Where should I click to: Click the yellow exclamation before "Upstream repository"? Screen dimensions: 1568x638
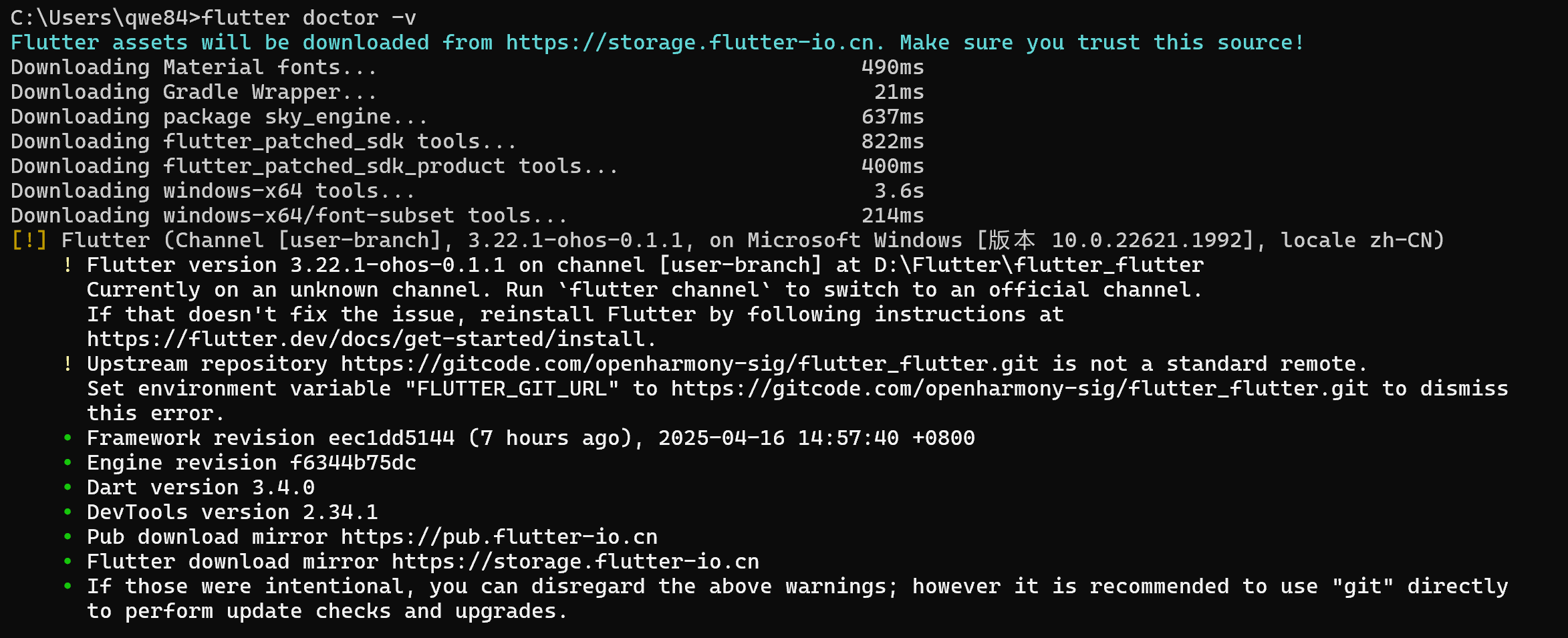68,364
